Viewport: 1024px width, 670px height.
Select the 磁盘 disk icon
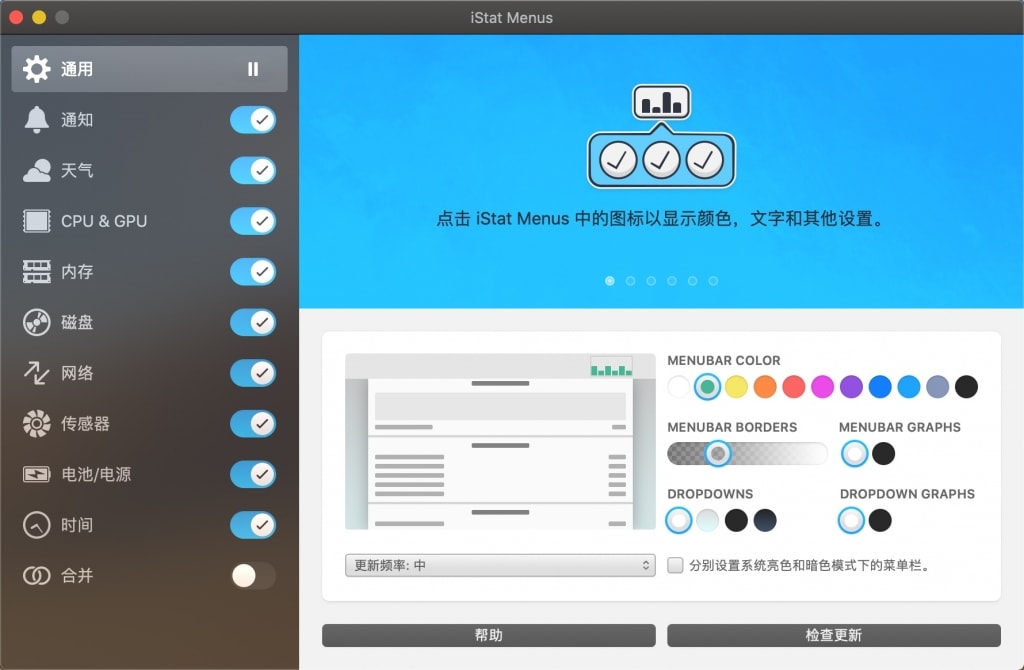tap(37, 323)
